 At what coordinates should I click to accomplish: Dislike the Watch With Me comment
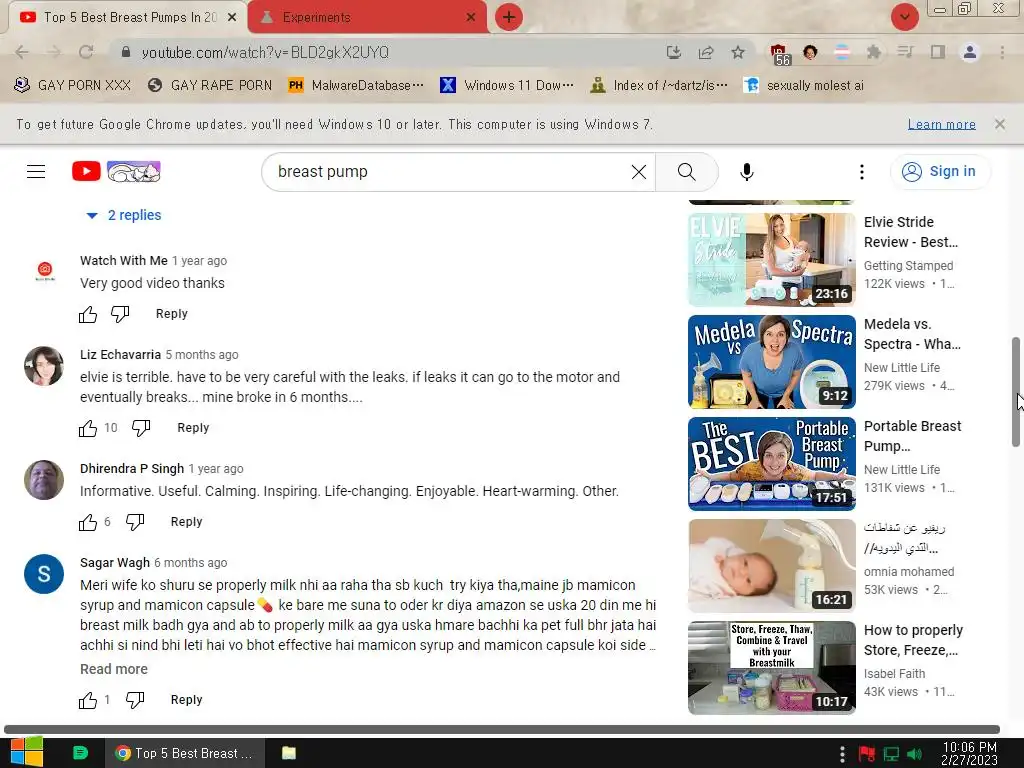tap(120, 314)
